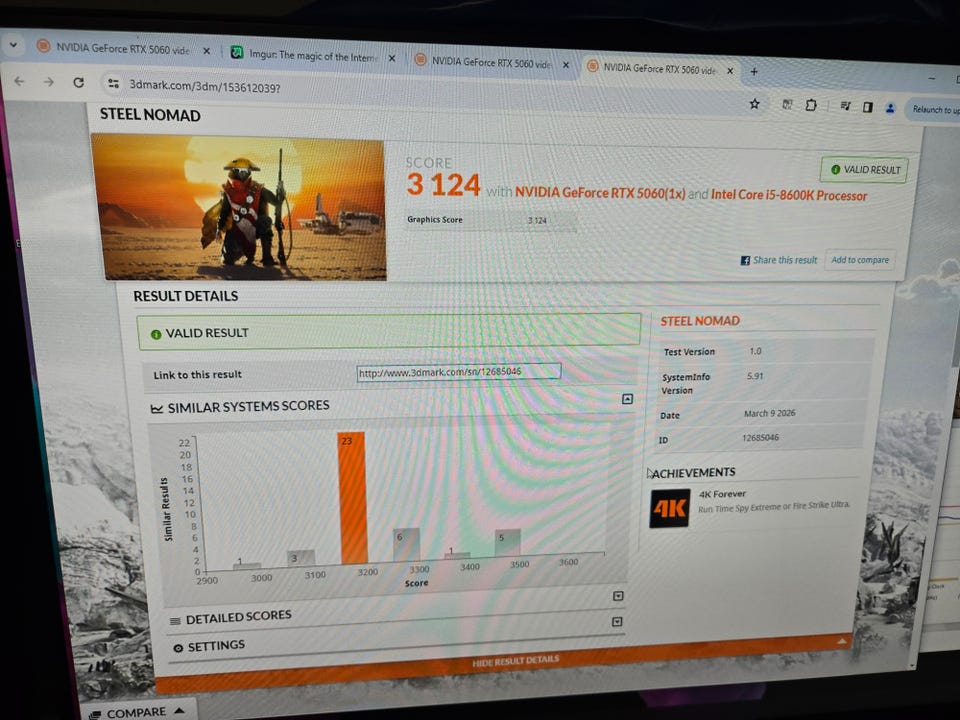Image resolution: width=960 pixels, height=720 pixels.
Task: Click the Test Version 1.0 value
Action: [x=755, y=351]
